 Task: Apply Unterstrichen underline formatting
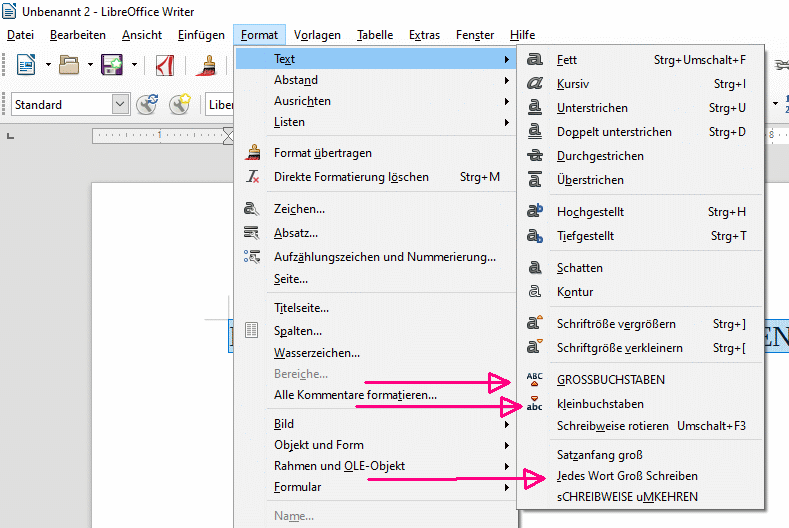pyautogui.click(x=641, y=108)
